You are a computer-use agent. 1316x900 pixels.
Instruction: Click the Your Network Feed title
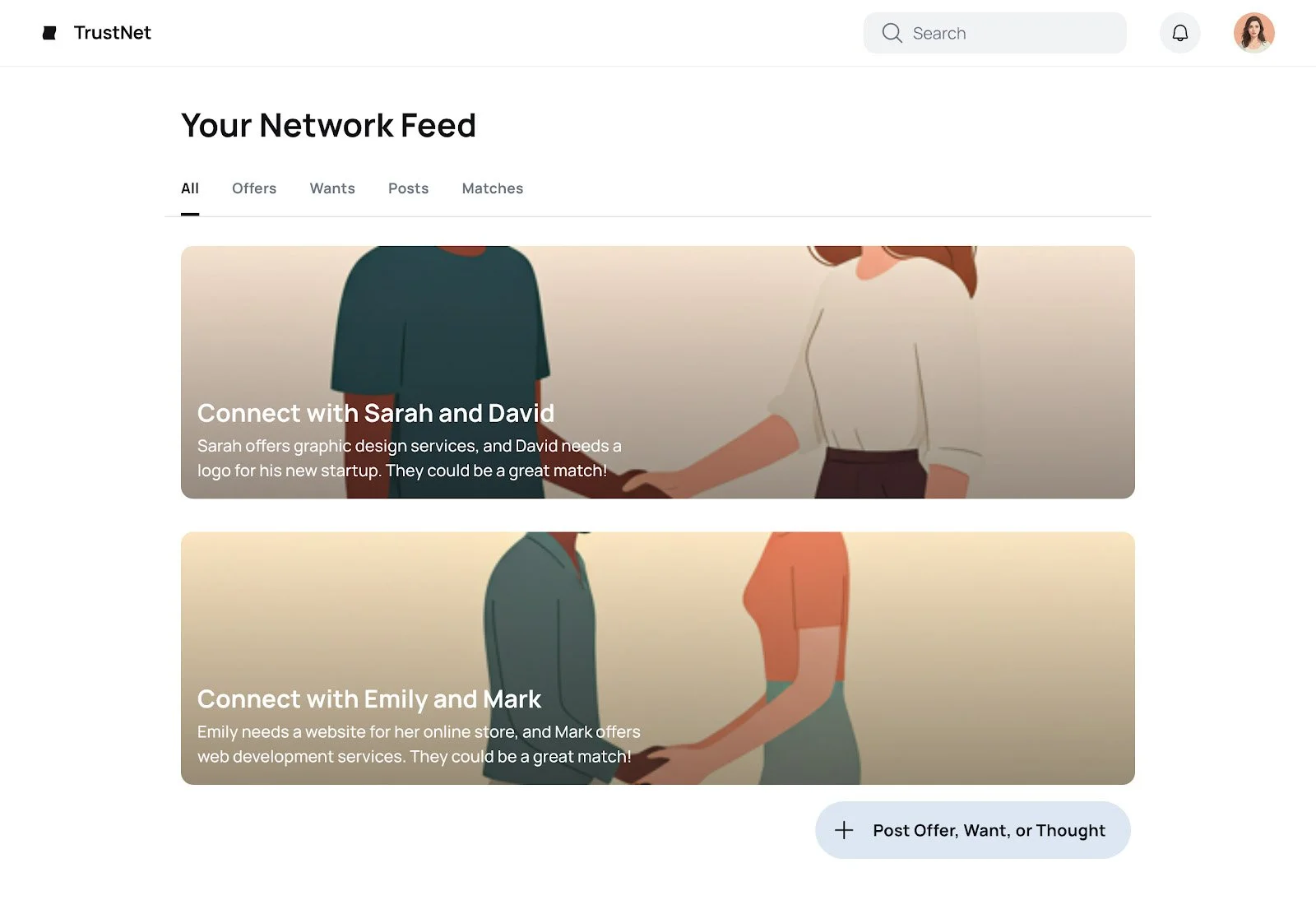coord(328,125)
